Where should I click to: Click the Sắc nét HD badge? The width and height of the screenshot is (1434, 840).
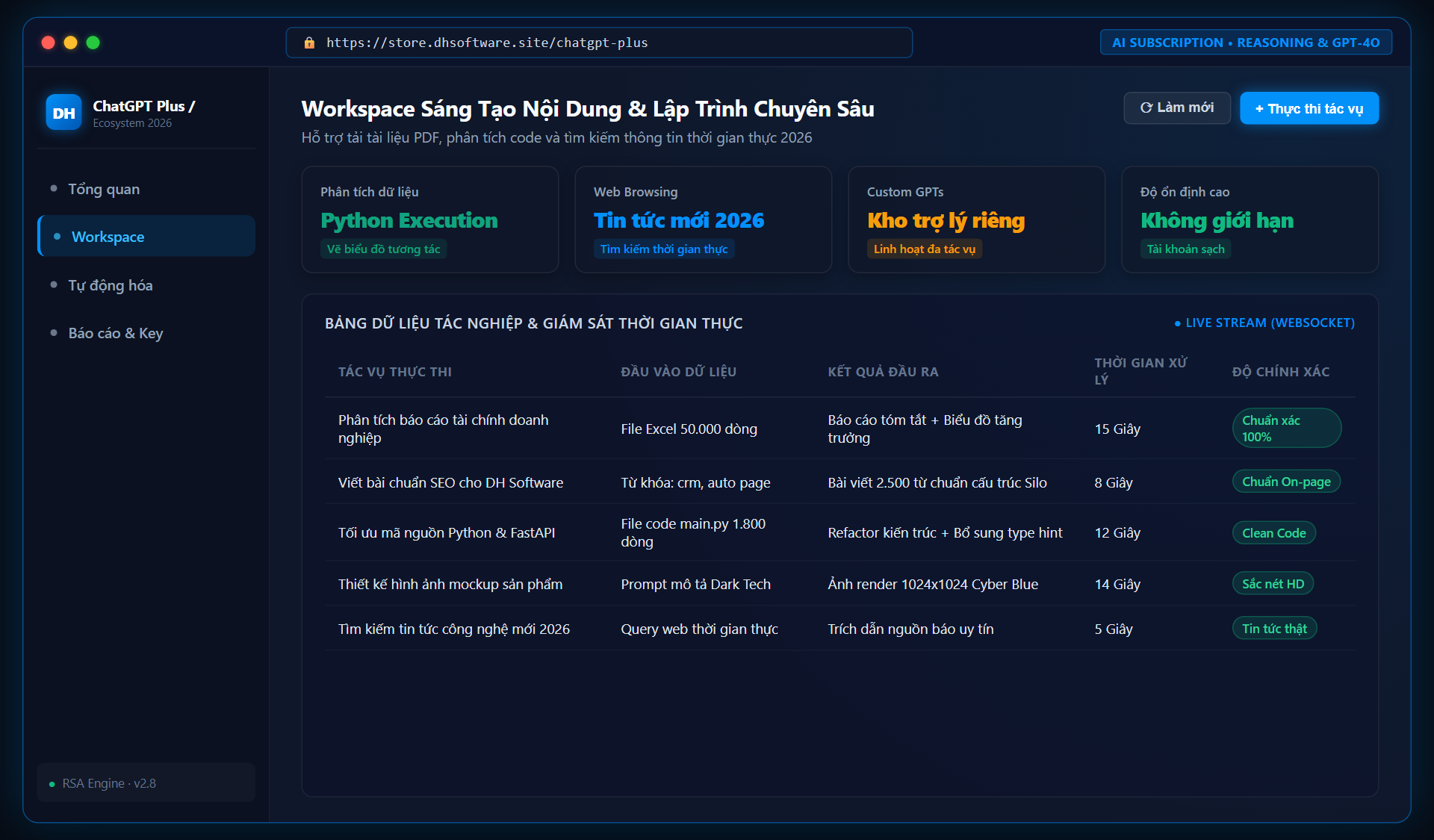(1273, 584)
